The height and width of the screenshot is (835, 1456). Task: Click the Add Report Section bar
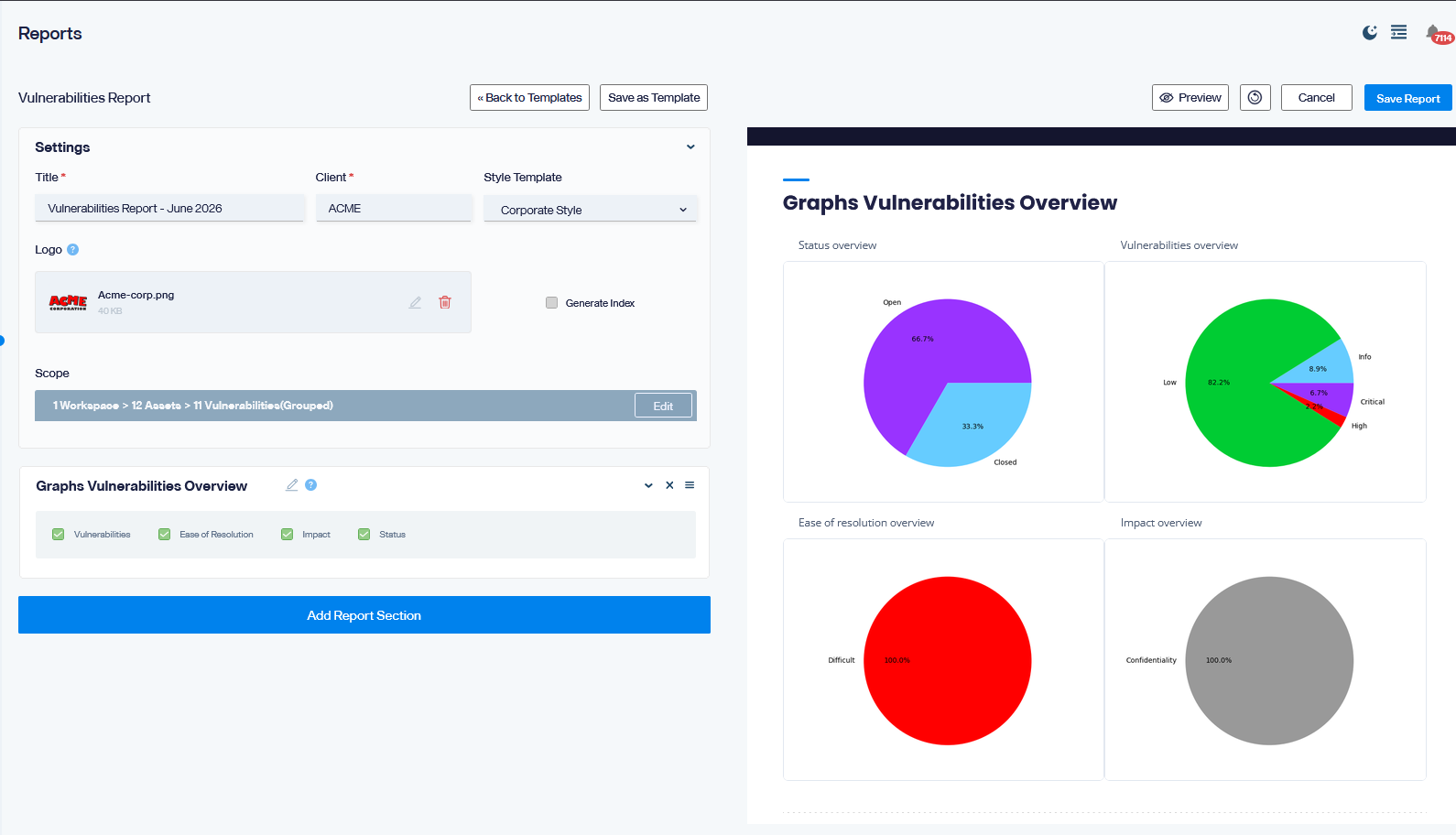point(364,615)
